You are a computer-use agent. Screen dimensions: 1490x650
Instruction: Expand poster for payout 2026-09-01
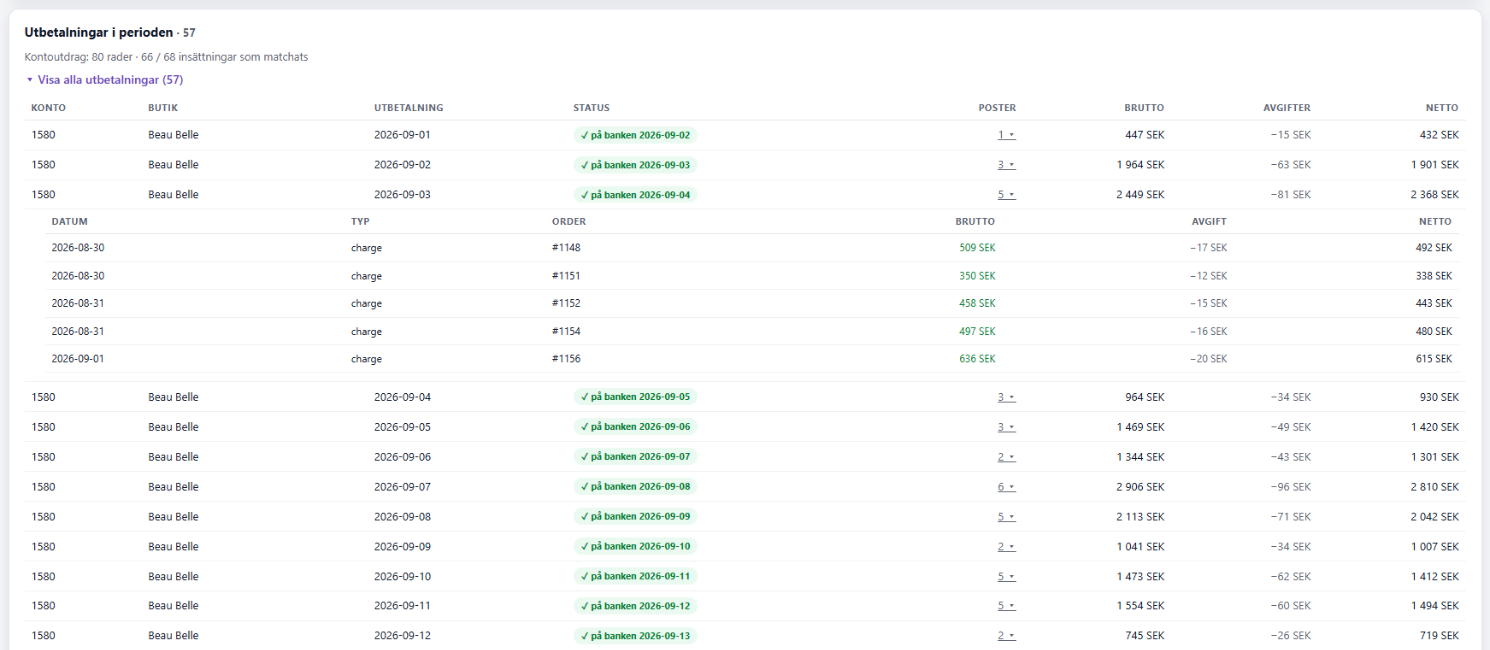1006,135
